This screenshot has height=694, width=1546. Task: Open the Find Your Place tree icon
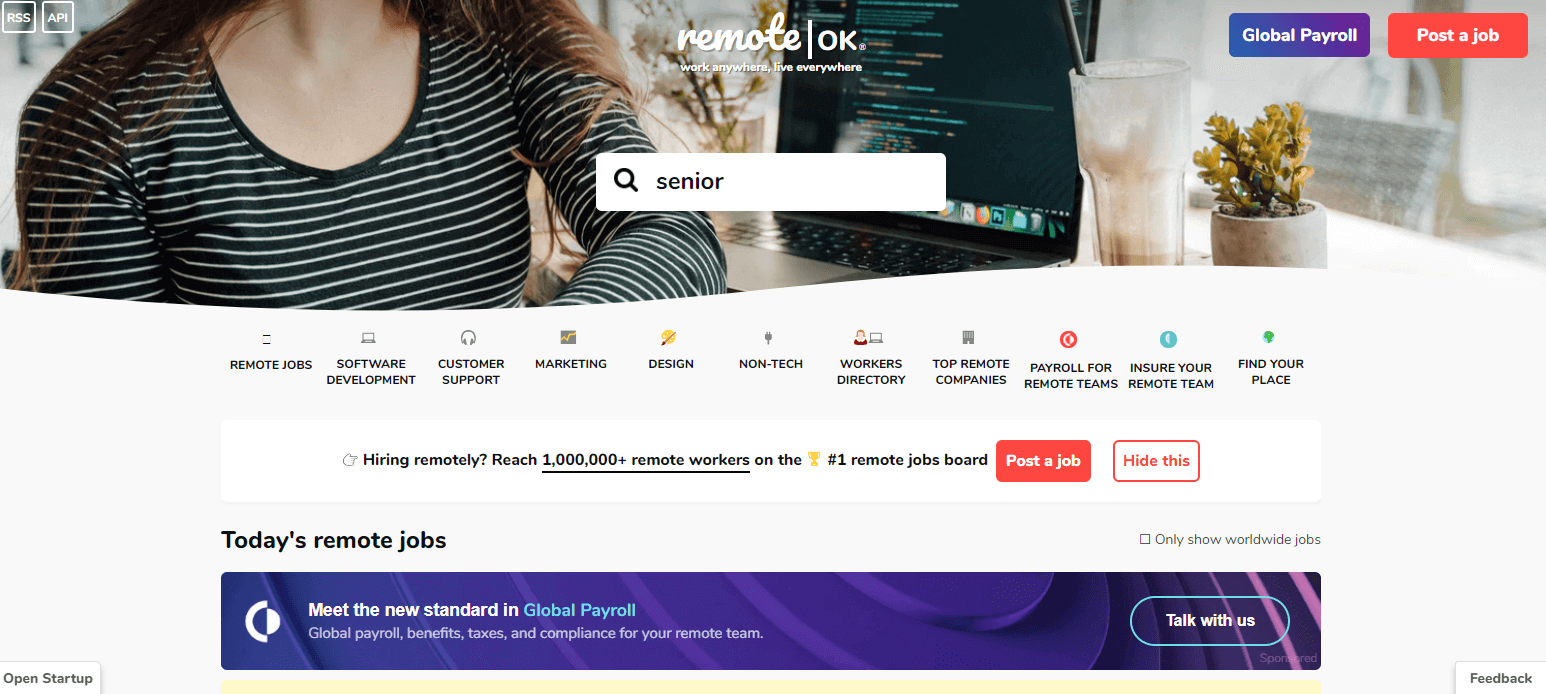[x=1269, y=337]
